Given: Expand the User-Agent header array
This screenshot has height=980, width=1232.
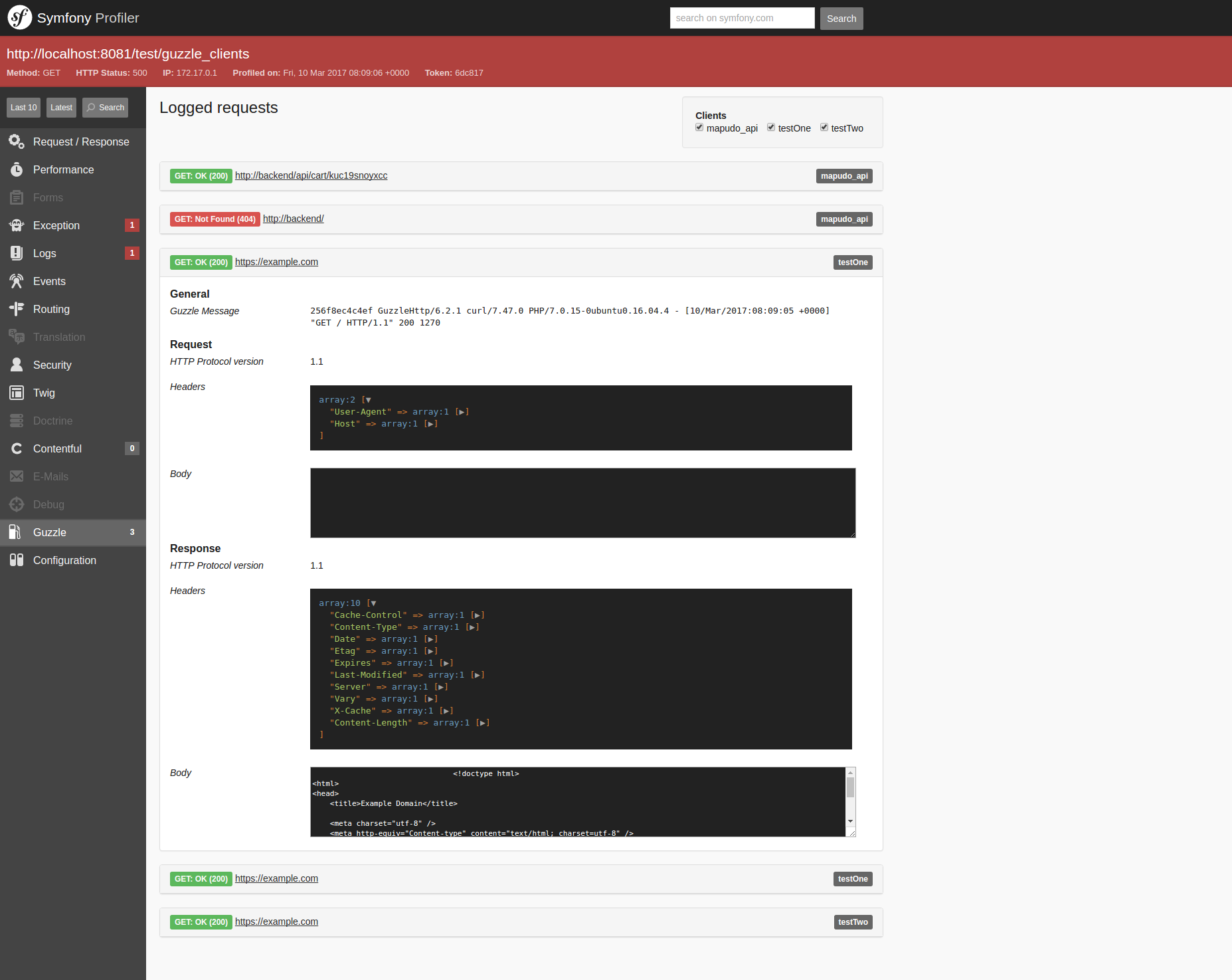Looking at the screenshot, I should coord(462,412).
